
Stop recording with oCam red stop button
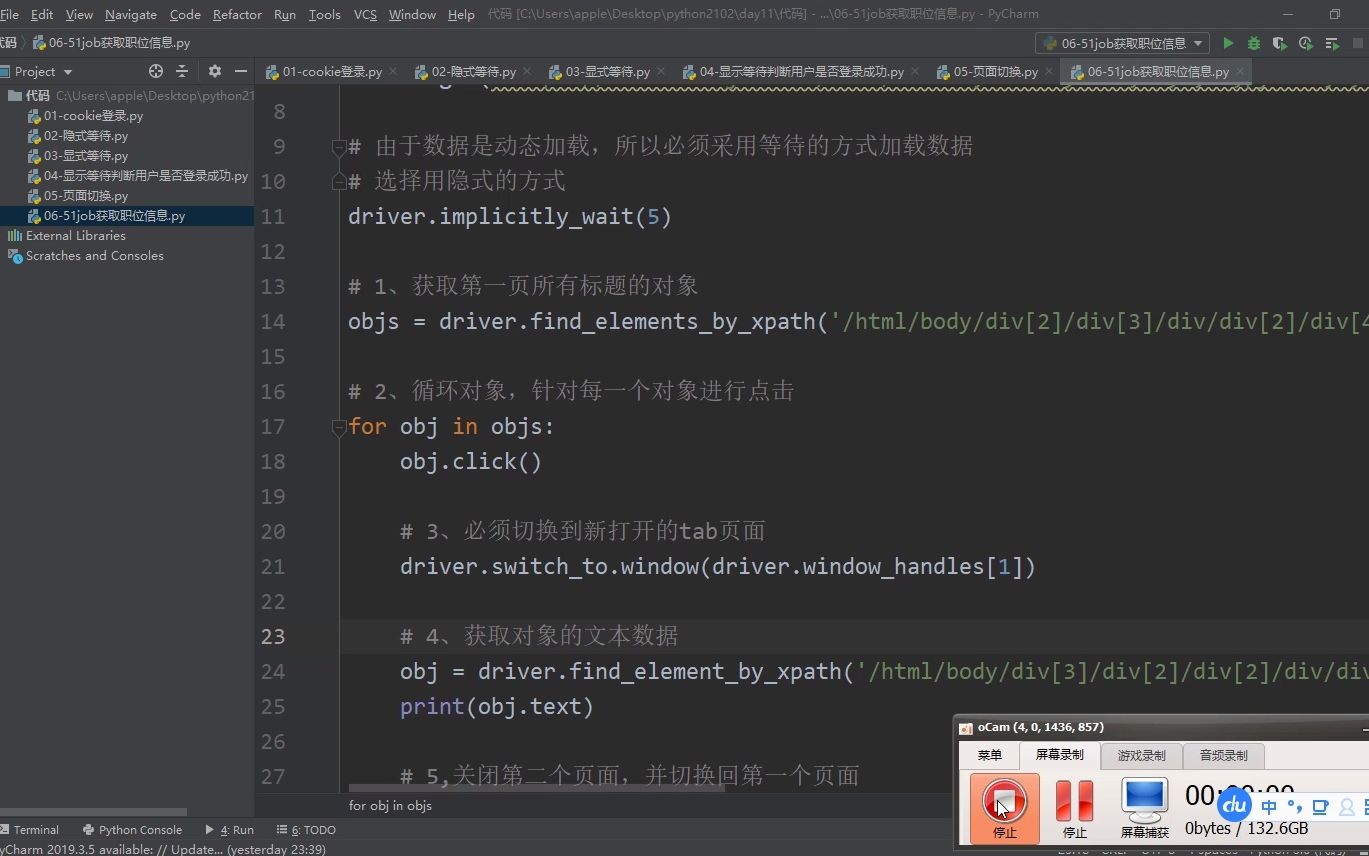tap(1004, 807)
